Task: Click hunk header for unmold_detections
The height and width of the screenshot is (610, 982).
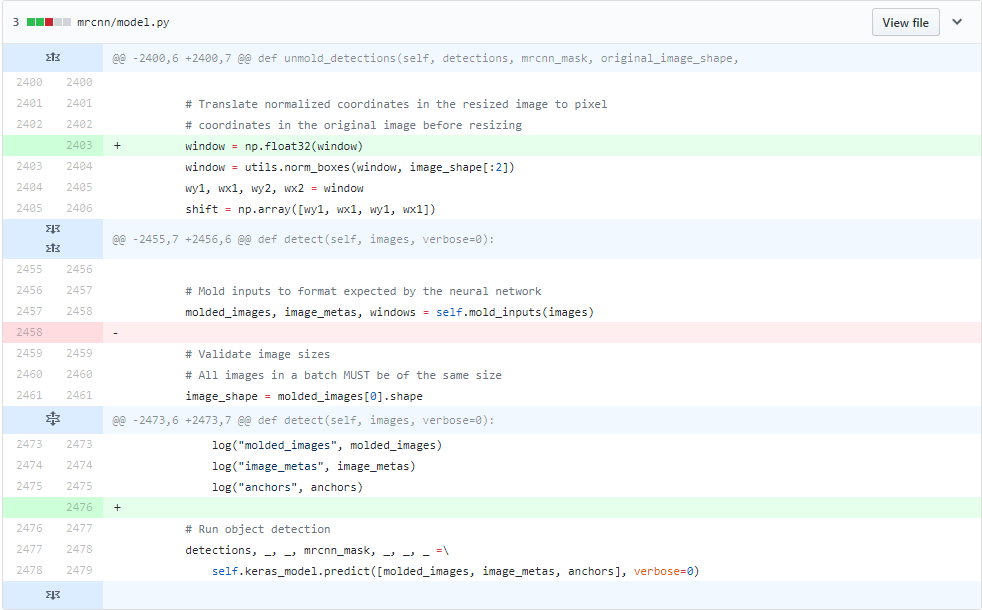Action: pos(425,58)
